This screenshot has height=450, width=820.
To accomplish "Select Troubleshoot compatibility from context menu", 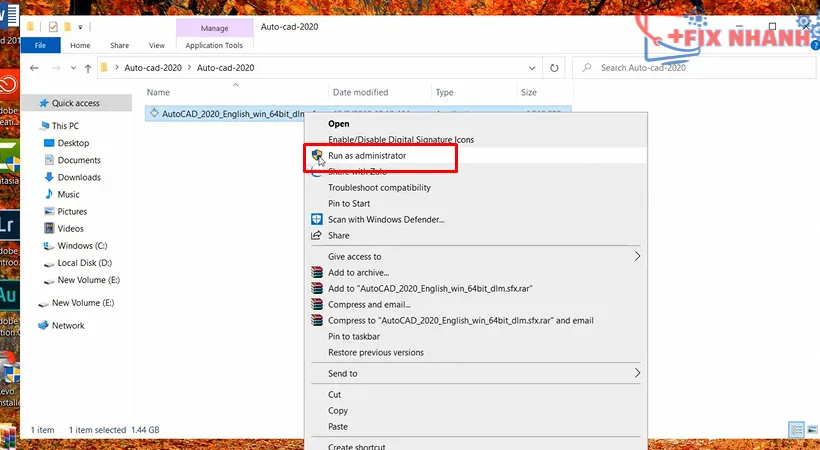I will [379, 187].
